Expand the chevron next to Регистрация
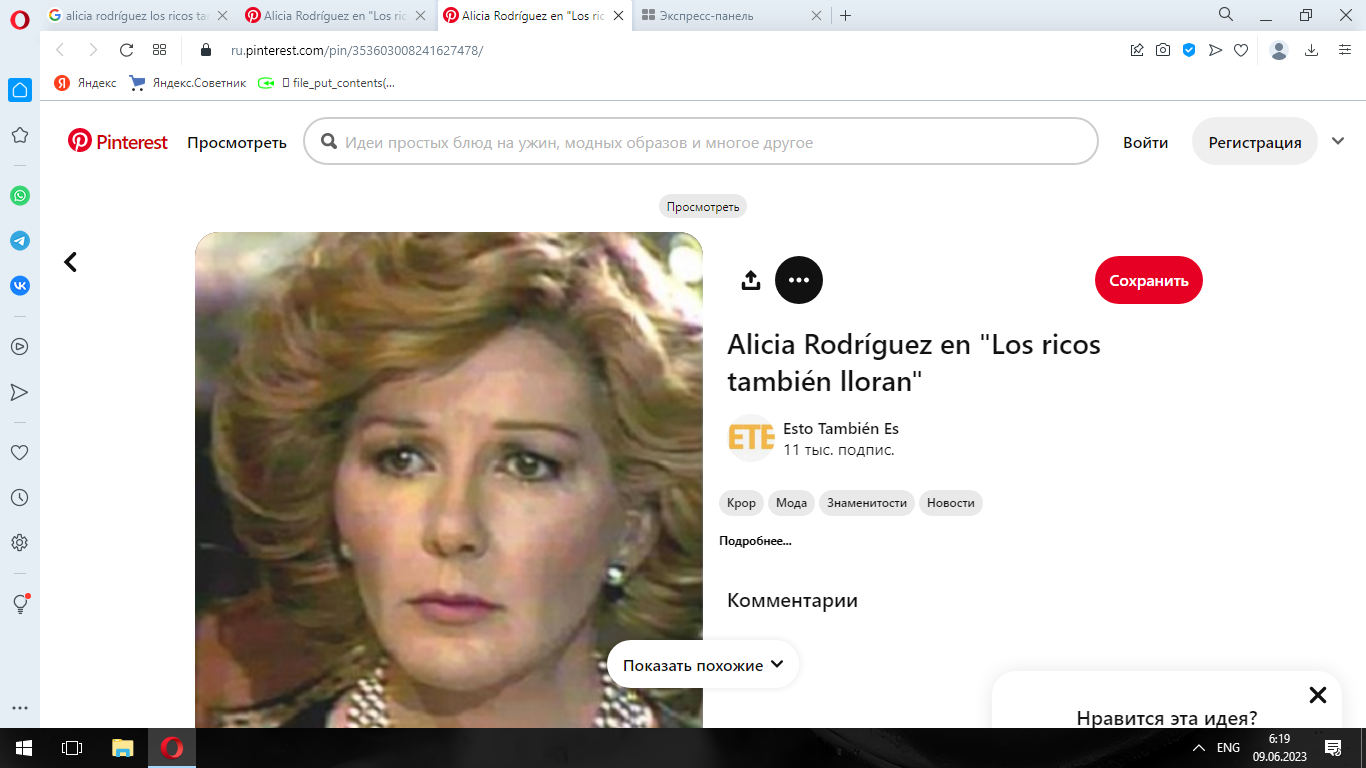The height and width of the screenshot is (768, 1366). [x=1338, y=141]
